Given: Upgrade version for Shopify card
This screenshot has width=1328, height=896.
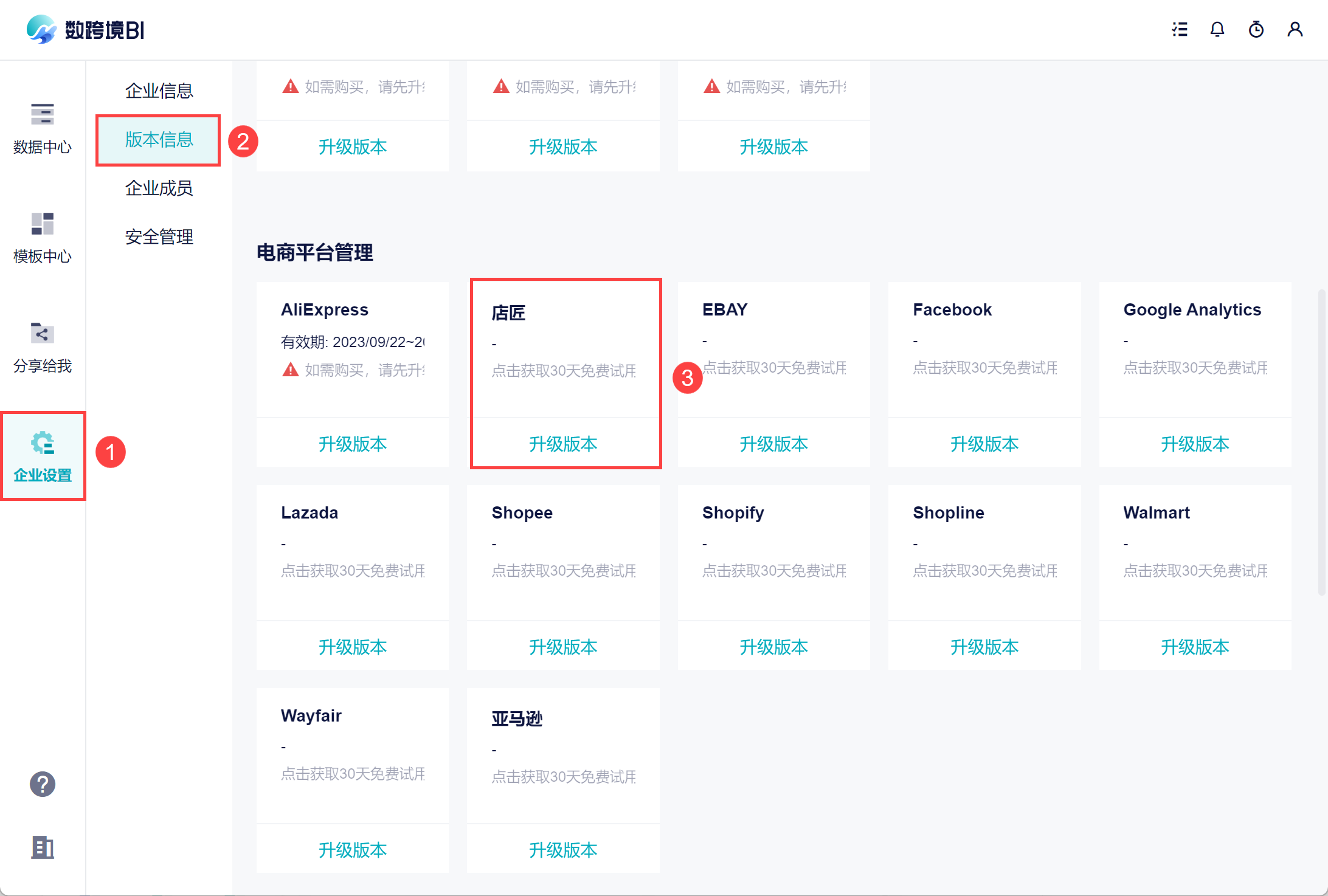Looking at the screenshot, I should click(x=773, y=647).
